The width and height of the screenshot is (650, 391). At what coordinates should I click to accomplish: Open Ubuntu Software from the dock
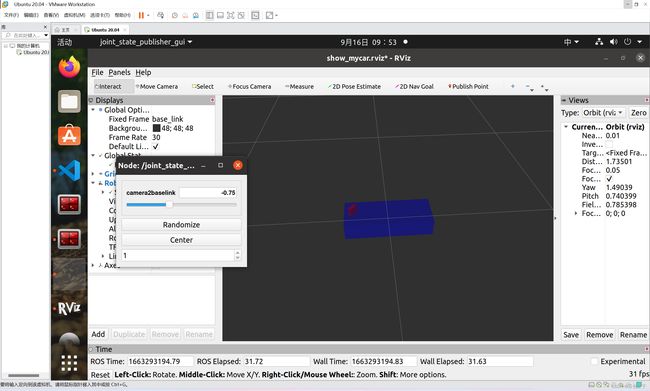(x=69, y=136)
